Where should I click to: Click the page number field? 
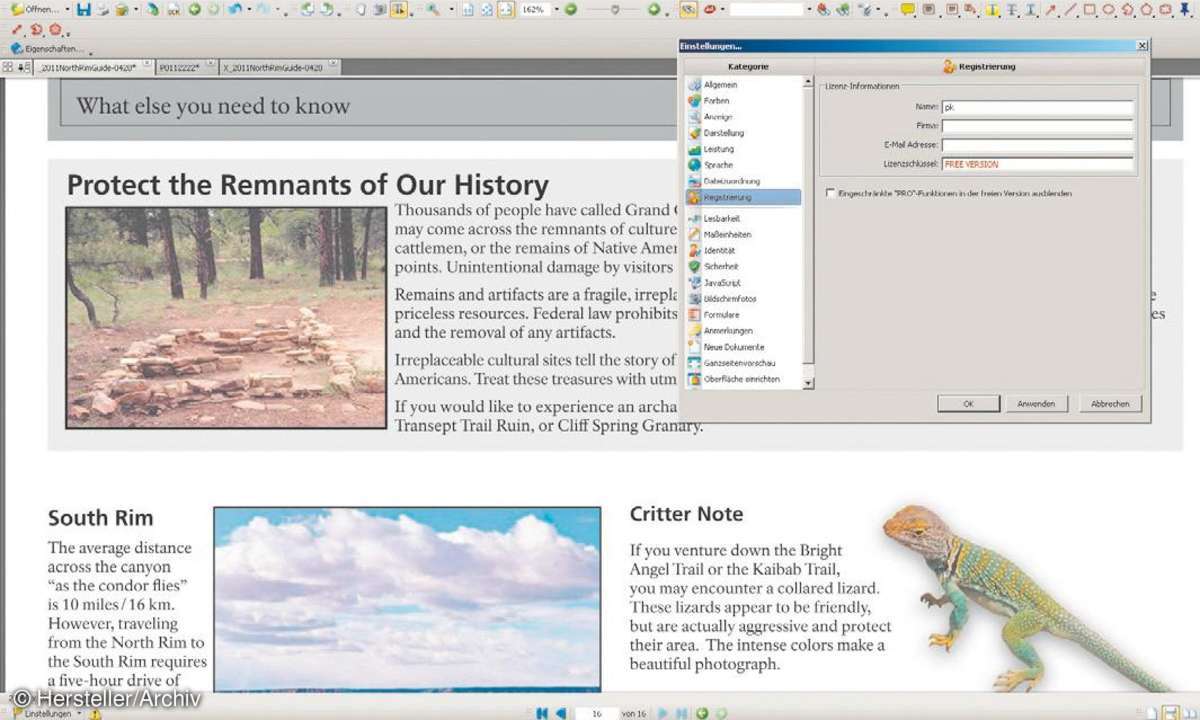597,713
